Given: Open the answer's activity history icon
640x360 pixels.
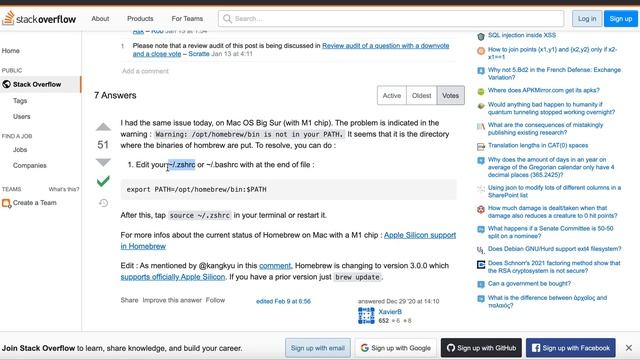Looking at the screenshot, I should (103, 203).
